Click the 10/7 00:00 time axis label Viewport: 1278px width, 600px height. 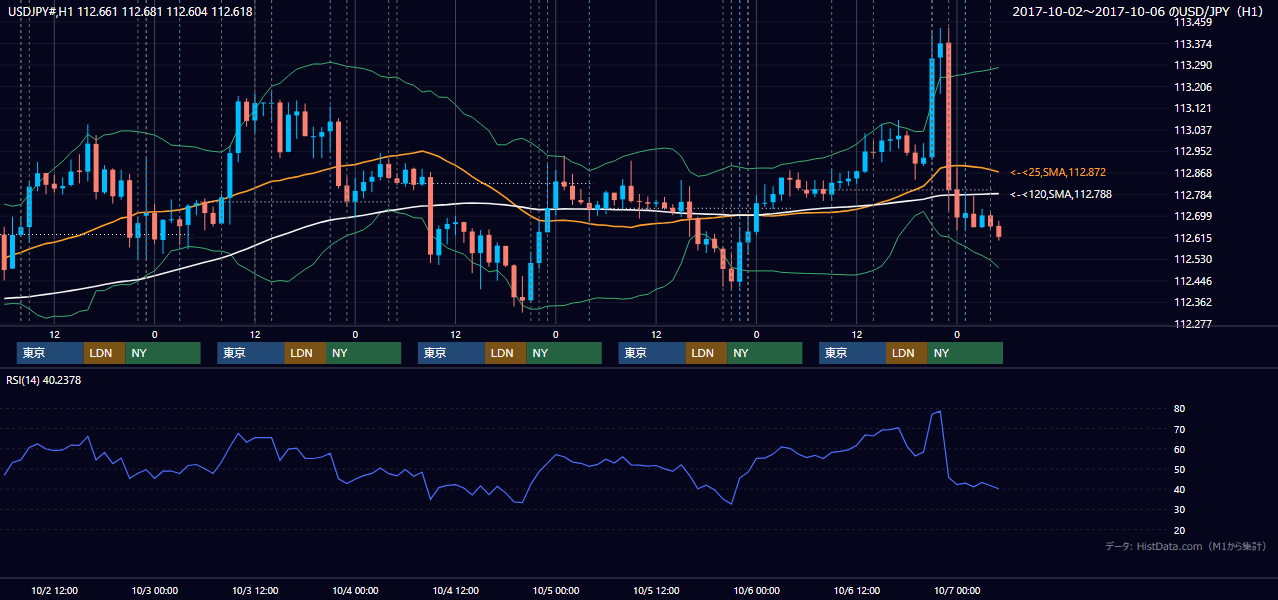tap(957, 590)
